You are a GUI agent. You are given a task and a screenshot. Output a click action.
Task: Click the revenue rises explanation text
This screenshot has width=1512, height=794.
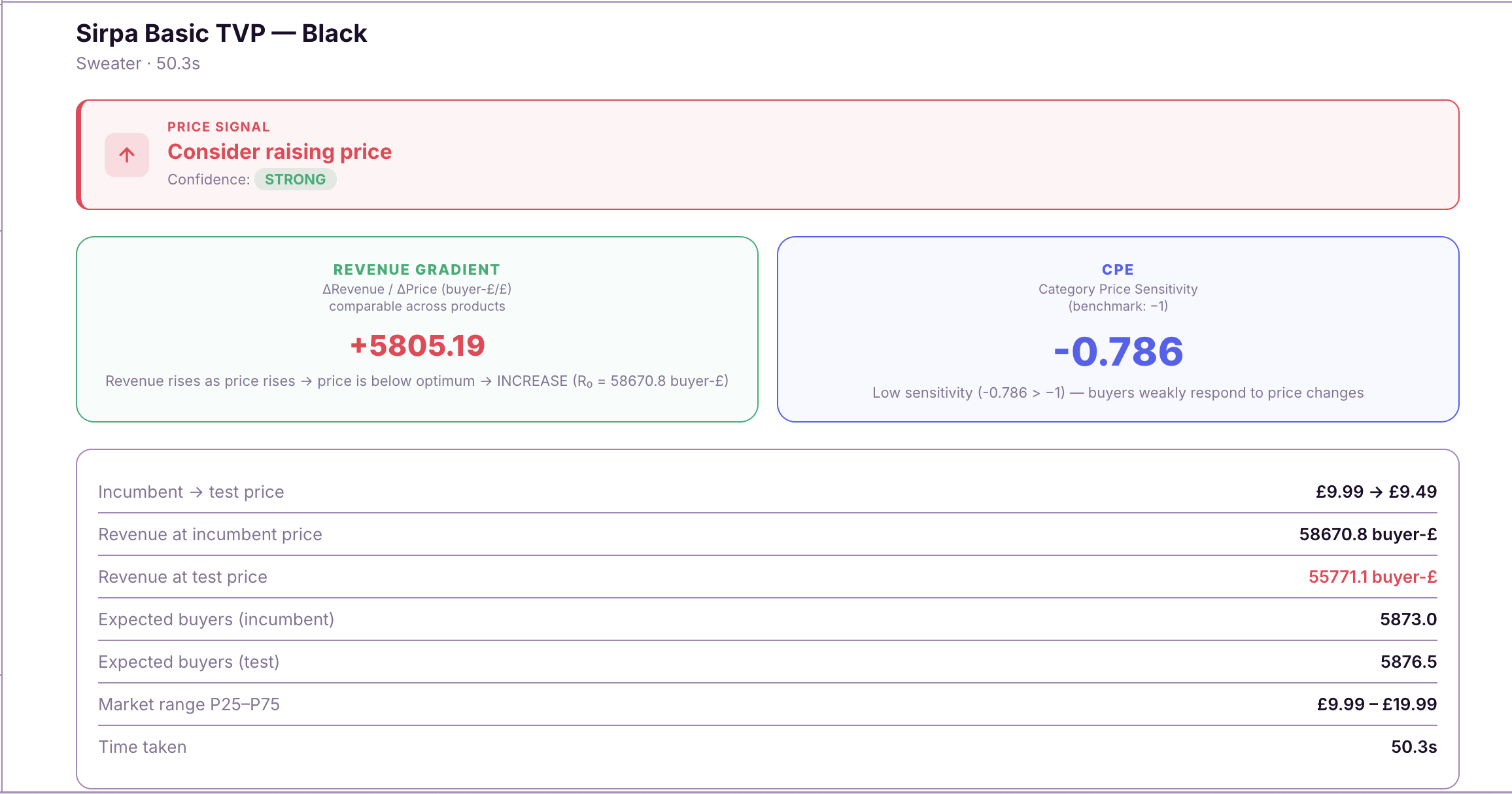pyautogui.click(x=417, y=381)
